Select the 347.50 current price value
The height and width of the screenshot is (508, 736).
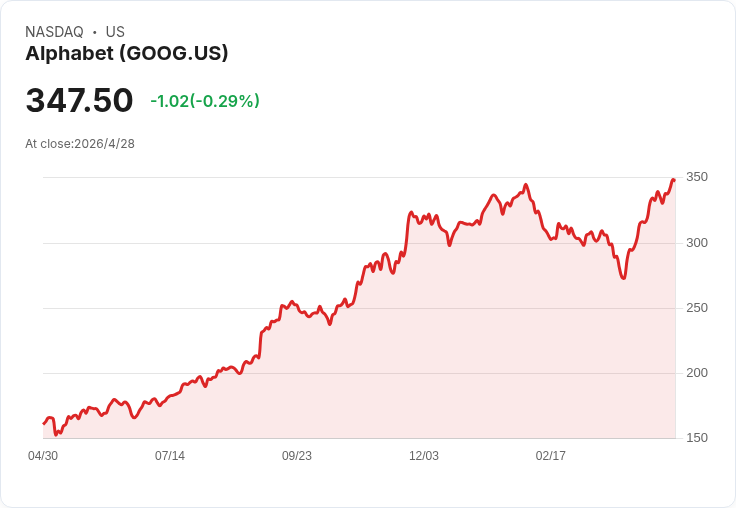79,101
